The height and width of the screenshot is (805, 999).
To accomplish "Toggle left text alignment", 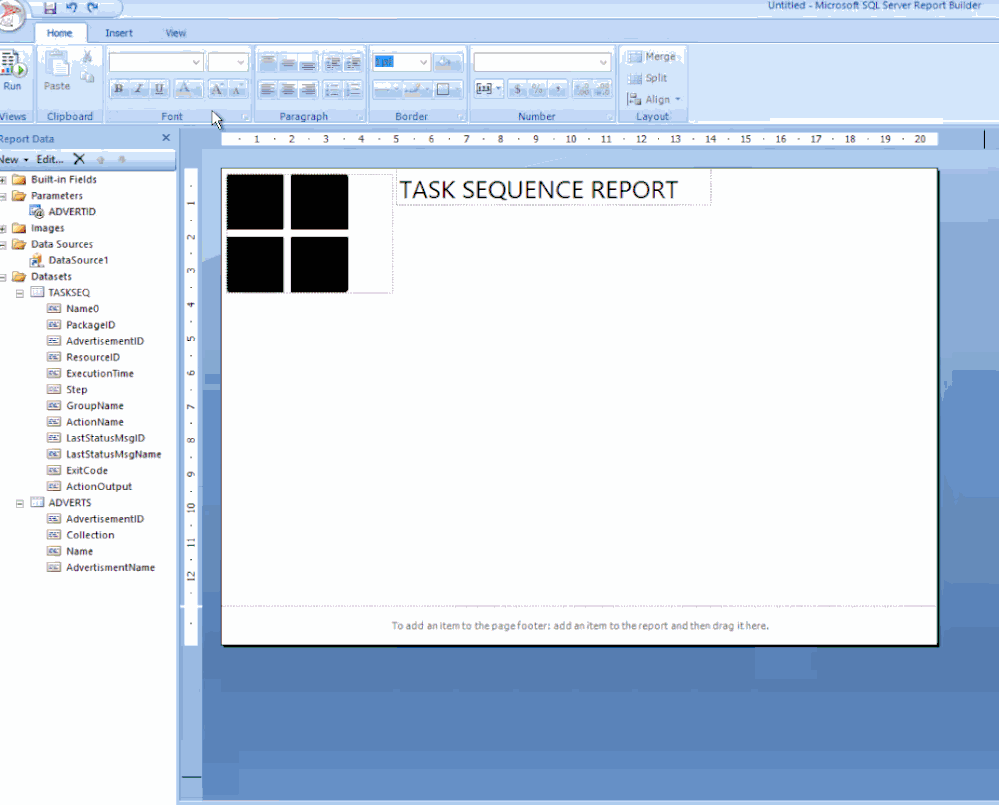I will 268,89.
